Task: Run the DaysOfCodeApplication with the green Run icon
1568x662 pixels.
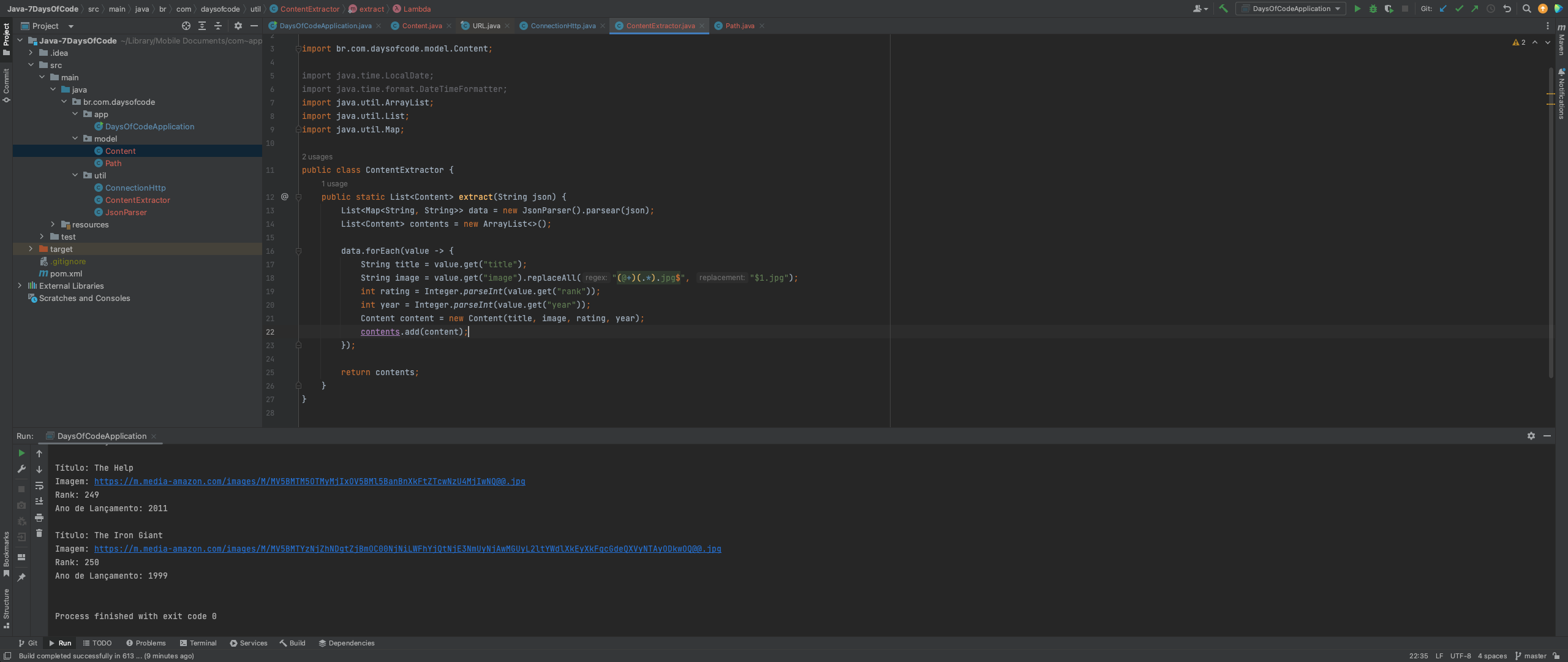Action: [1357, 9]
